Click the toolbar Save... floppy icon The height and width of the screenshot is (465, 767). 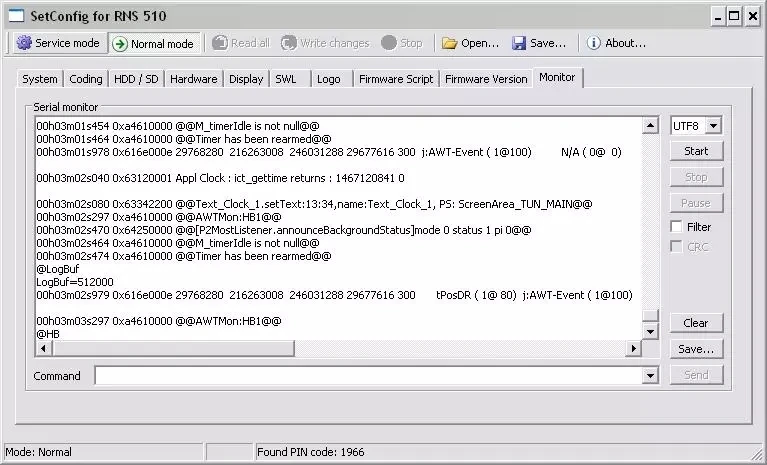click(x=519, y=43)
